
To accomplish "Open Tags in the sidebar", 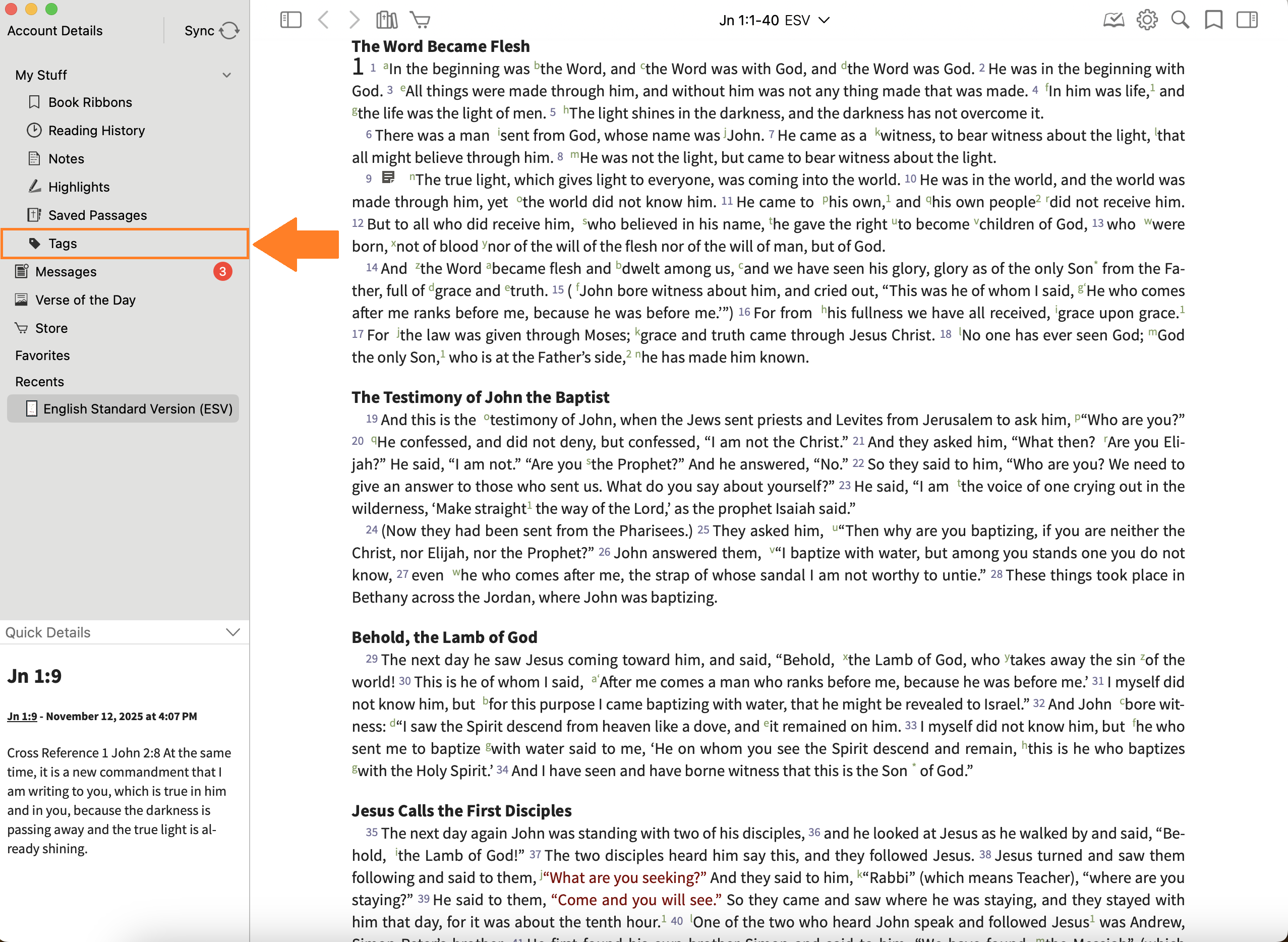I will point(124,244).
